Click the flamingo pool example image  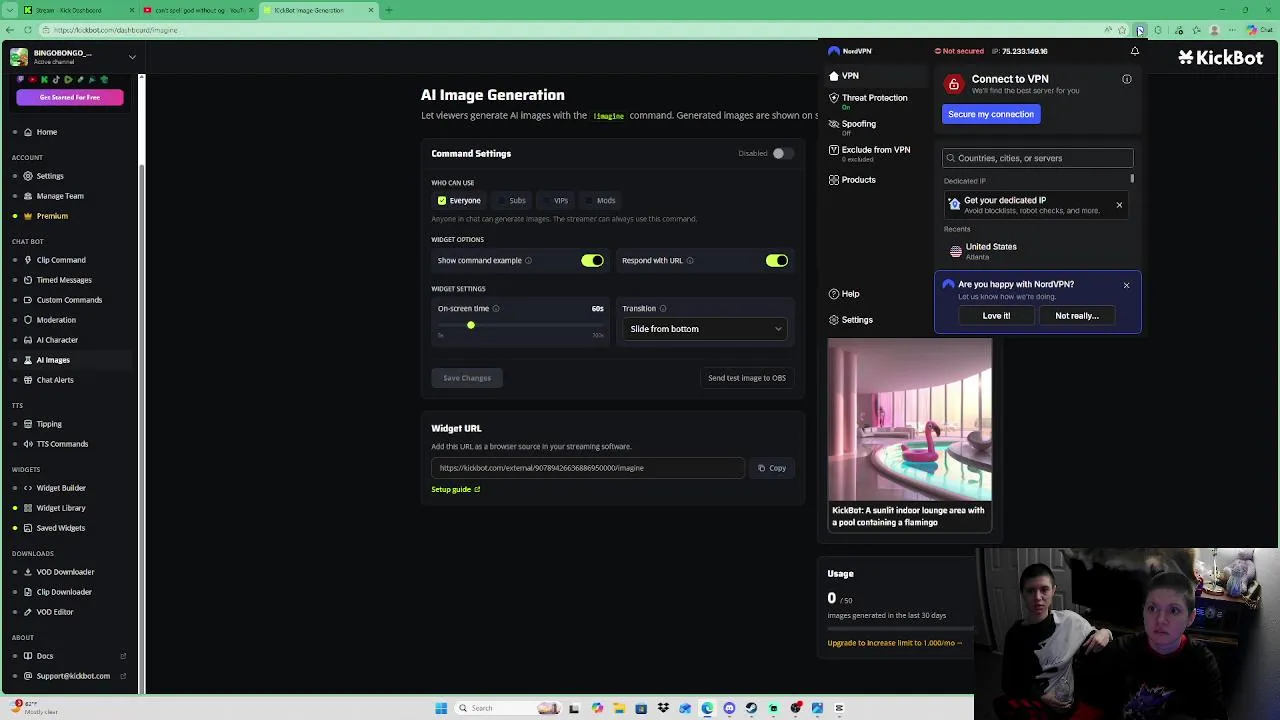pos(910,420)
